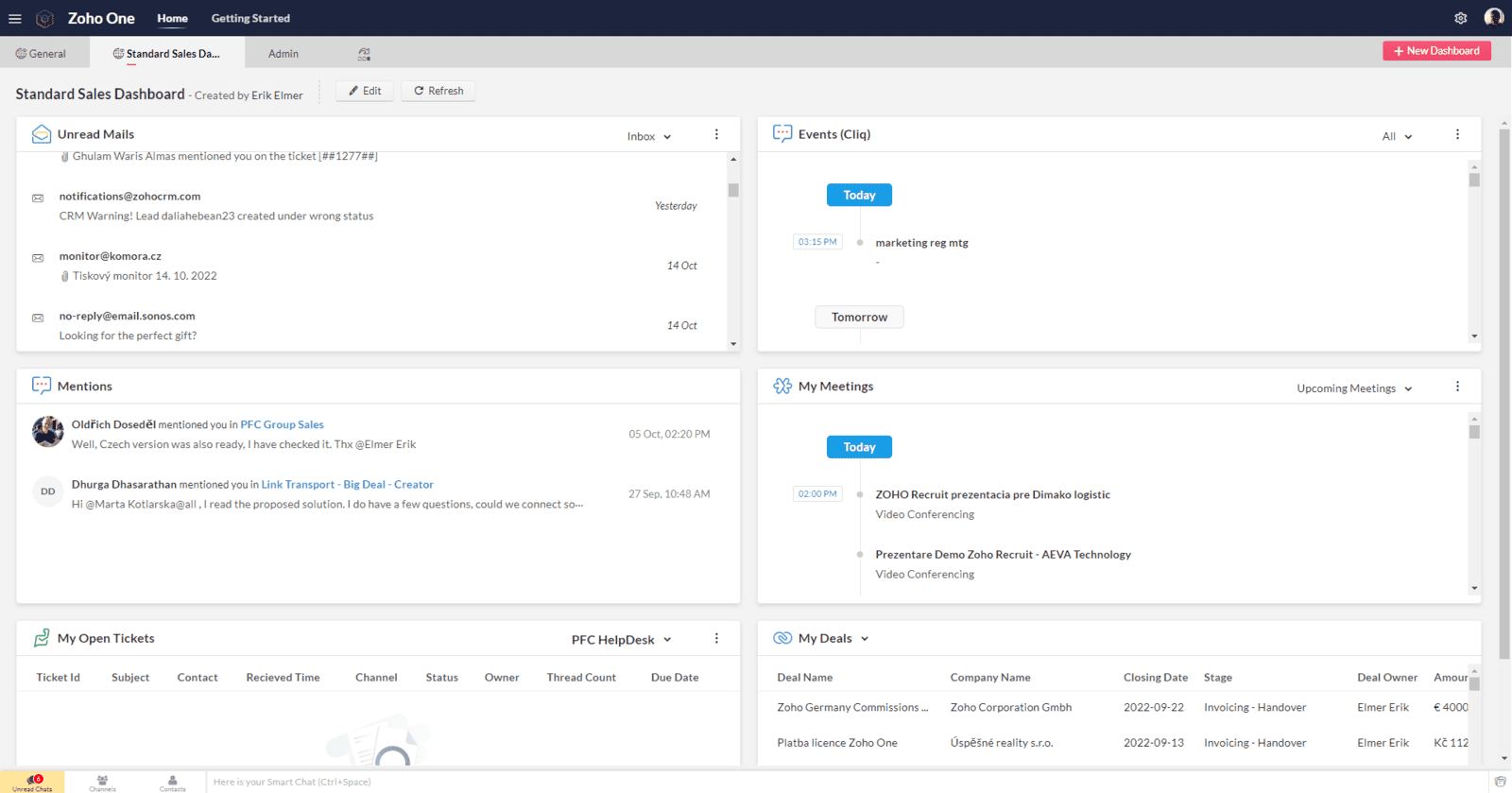Screen dimensions: 1512x793
Task: Expand the Upcoming Meetings dropdown
Action: tap(1354, 388)
